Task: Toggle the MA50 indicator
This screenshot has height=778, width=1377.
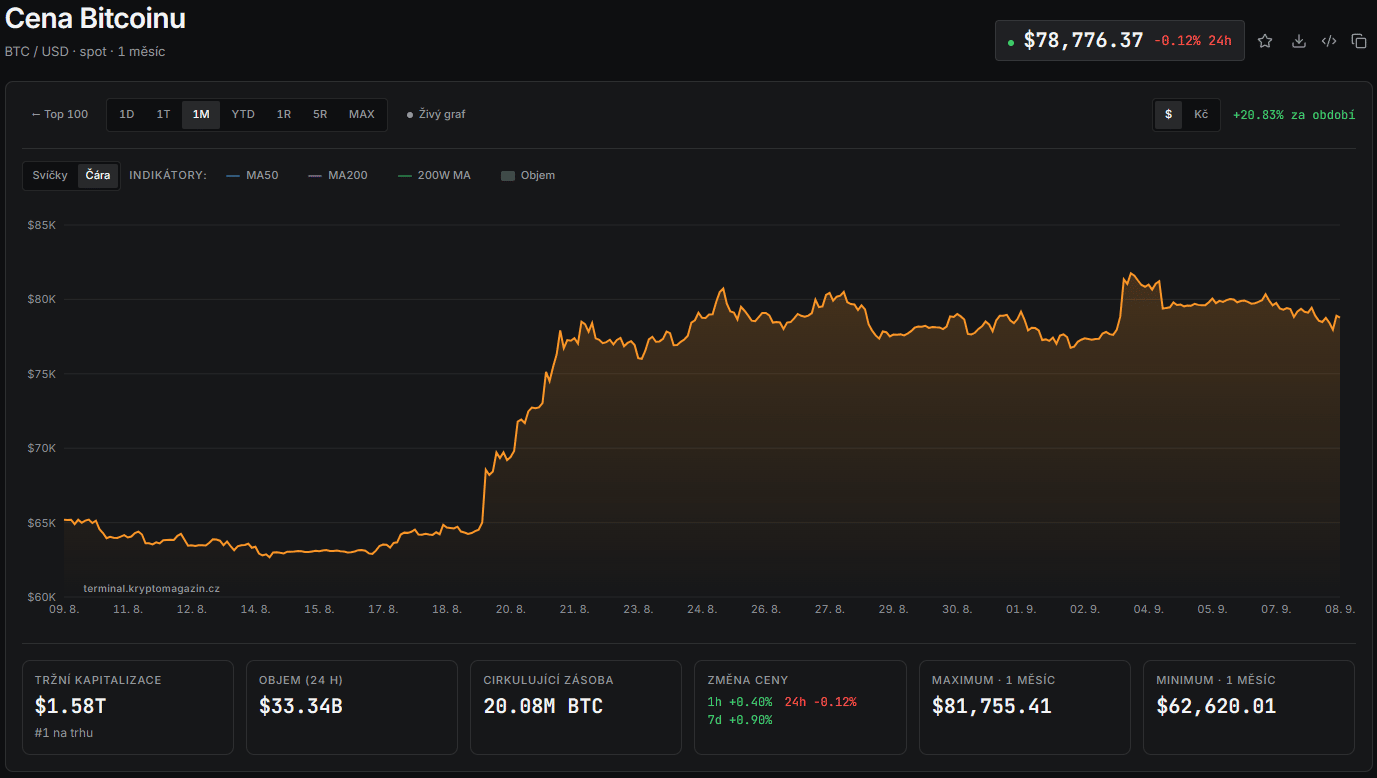Action: coord(253,175)
